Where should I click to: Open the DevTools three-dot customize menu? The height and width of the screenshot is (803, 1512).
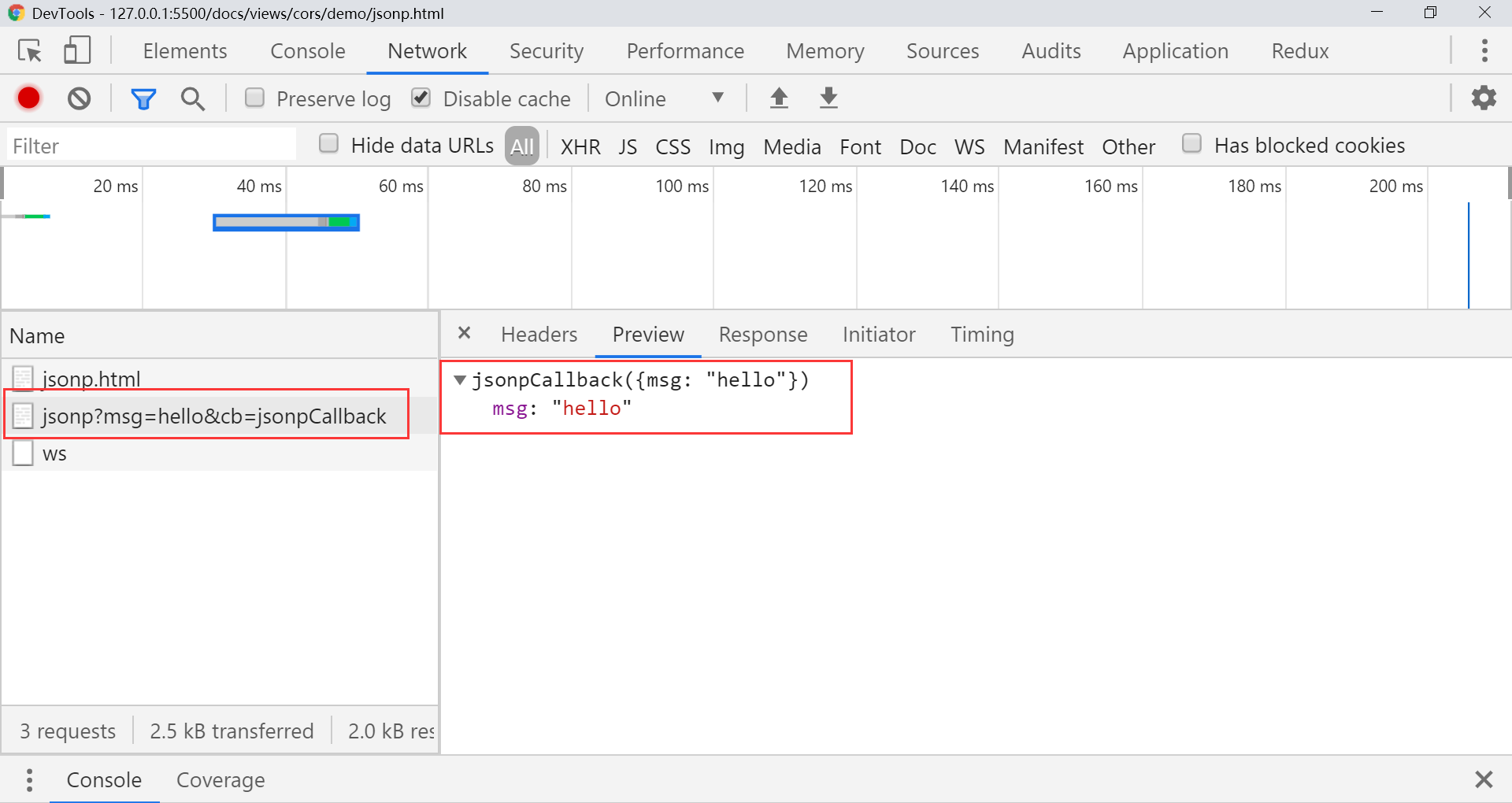pyautogui.click(x=1484, y=50)
